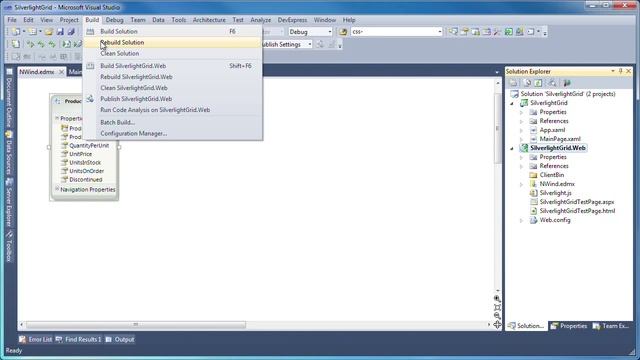Open the File menu

pyautogui.click(x=12, y=20)
